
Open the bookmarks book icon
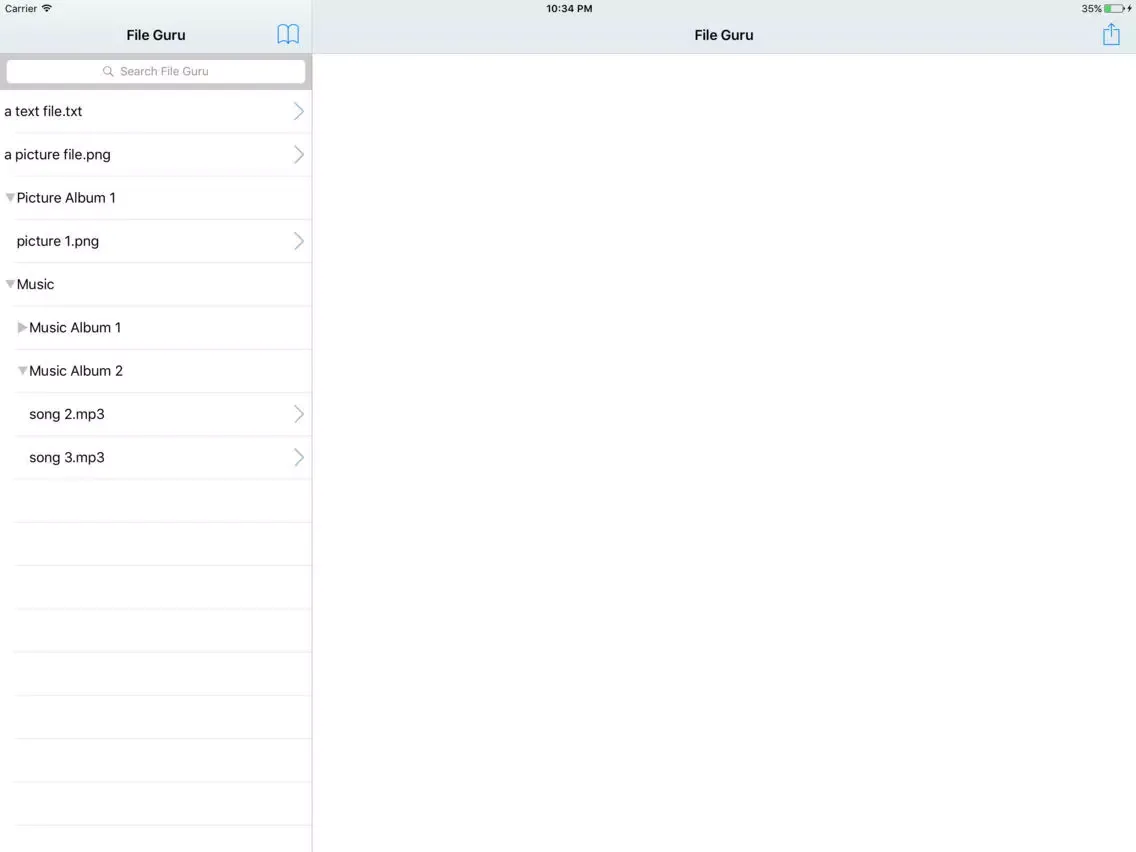[288, 34]
